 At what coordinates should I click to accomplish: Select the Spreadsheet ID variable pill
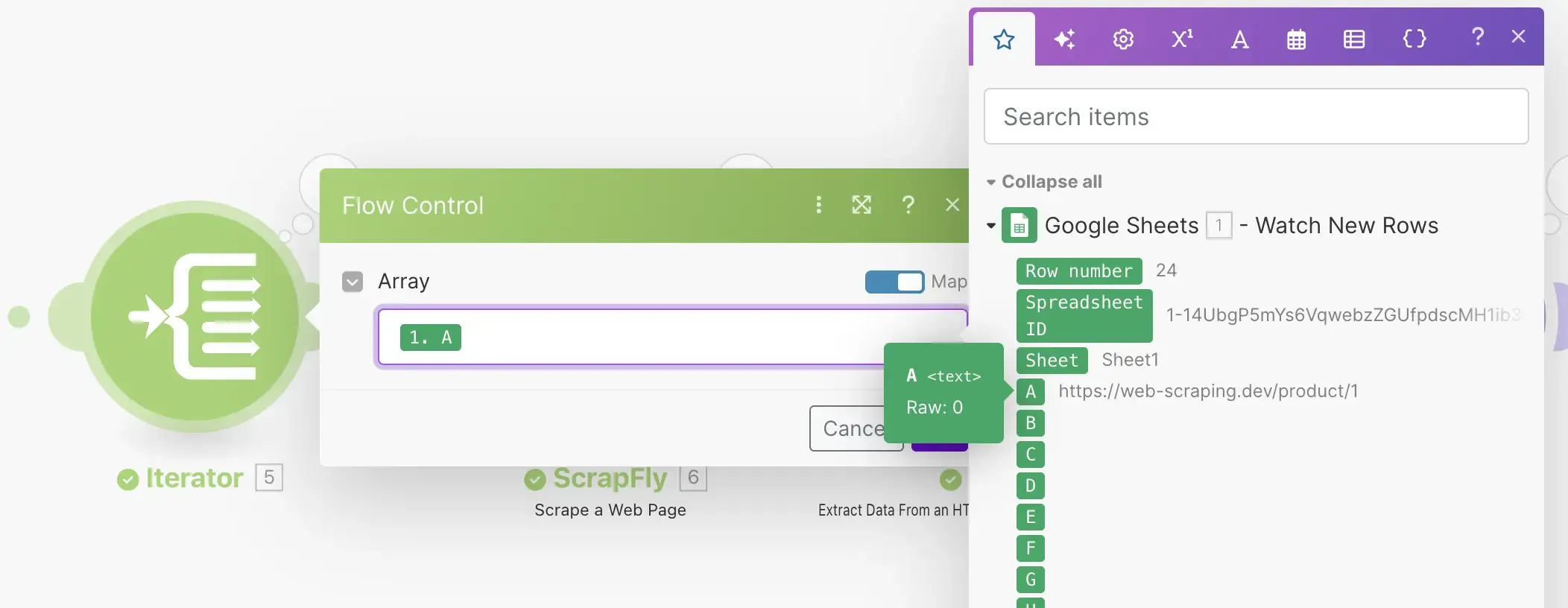tap(1084, 315)
